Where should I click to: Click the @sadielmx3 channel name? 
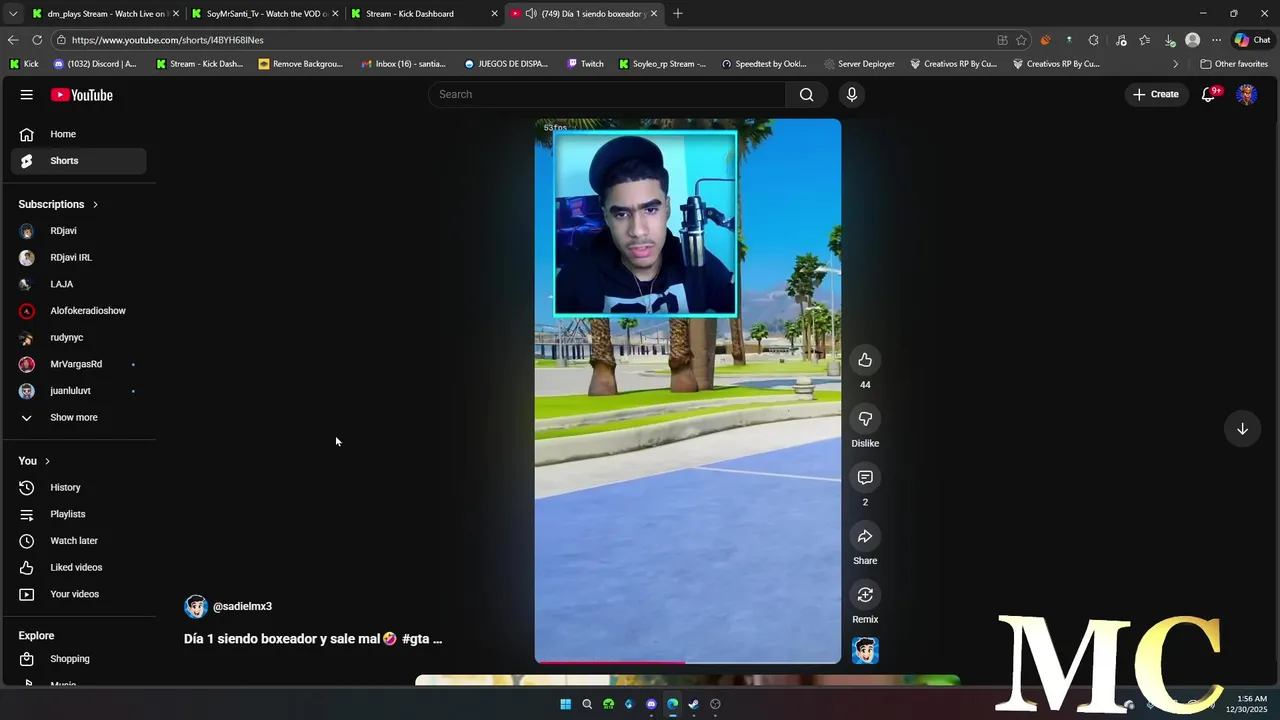[x=242, y=606]
